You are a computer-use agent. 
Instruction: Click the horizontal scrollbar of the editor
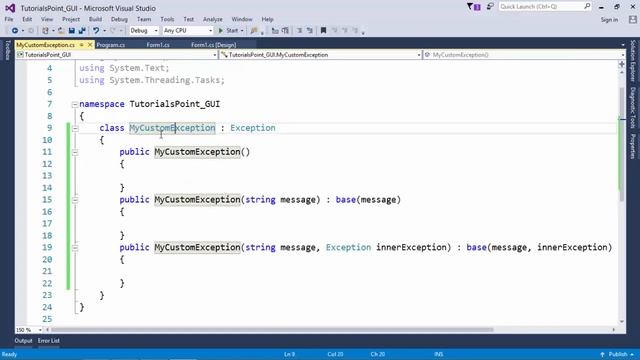[272, 329]
